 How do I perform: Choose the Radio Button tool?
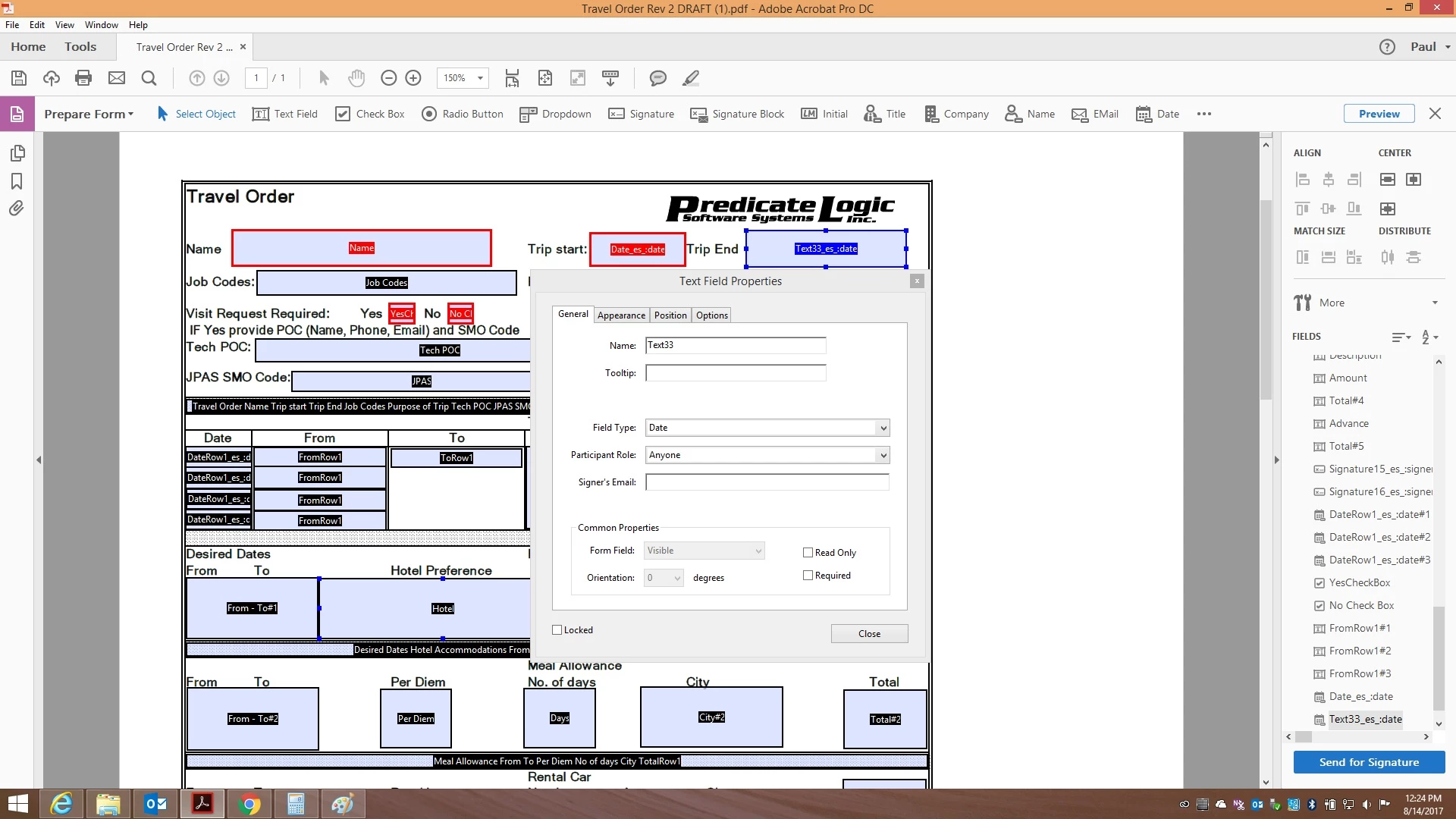coord(463,114)
